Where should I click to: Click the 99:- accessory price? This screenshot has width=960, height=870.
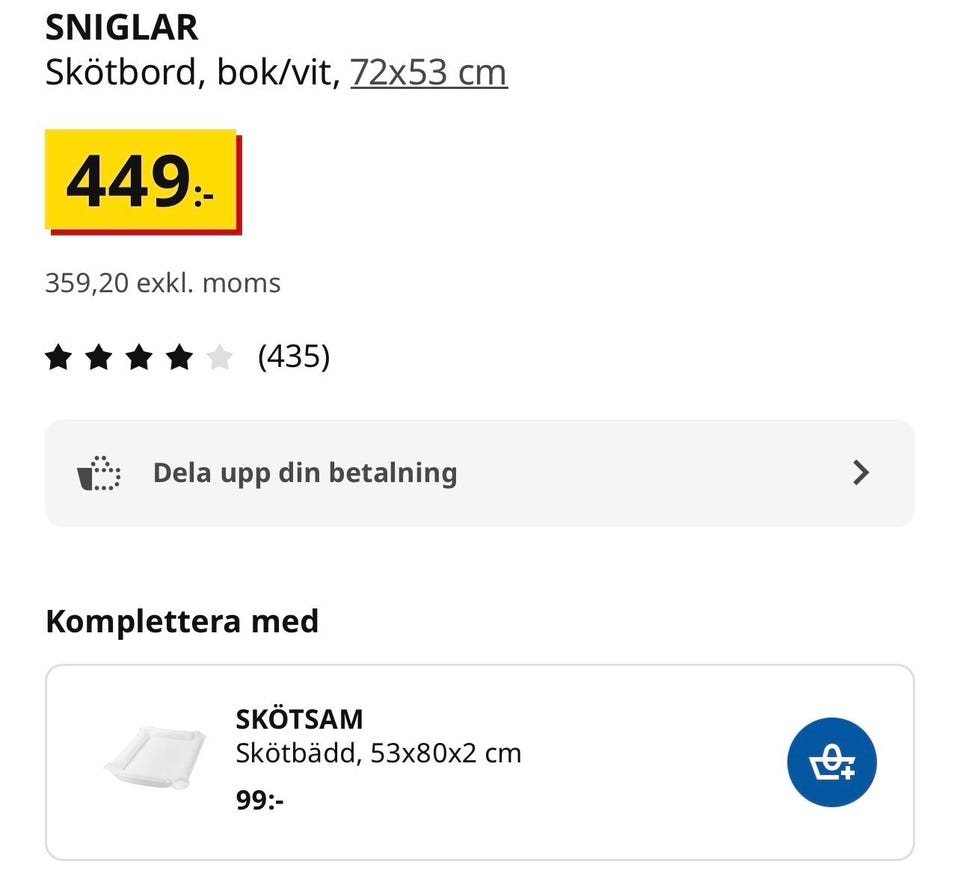[260, 800]
